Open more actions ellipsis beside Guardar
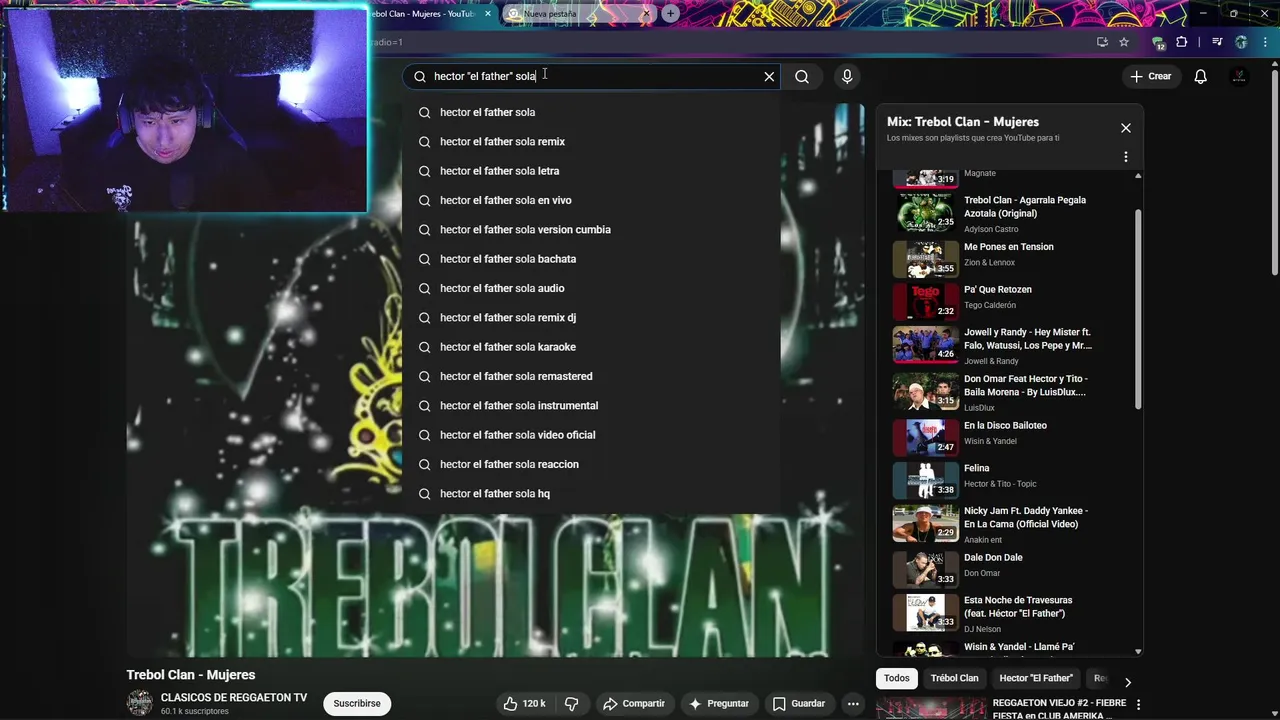Image resolution: width=1280 pixels, height=720 pixels. [853, 703]
